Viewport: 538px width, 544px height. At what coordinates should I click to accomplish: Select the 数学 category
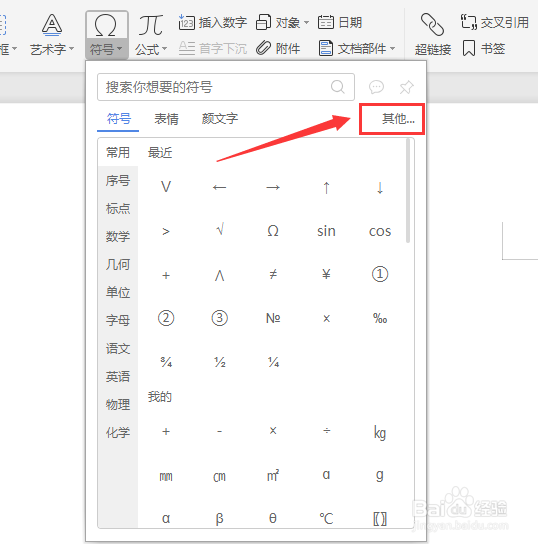118,237
